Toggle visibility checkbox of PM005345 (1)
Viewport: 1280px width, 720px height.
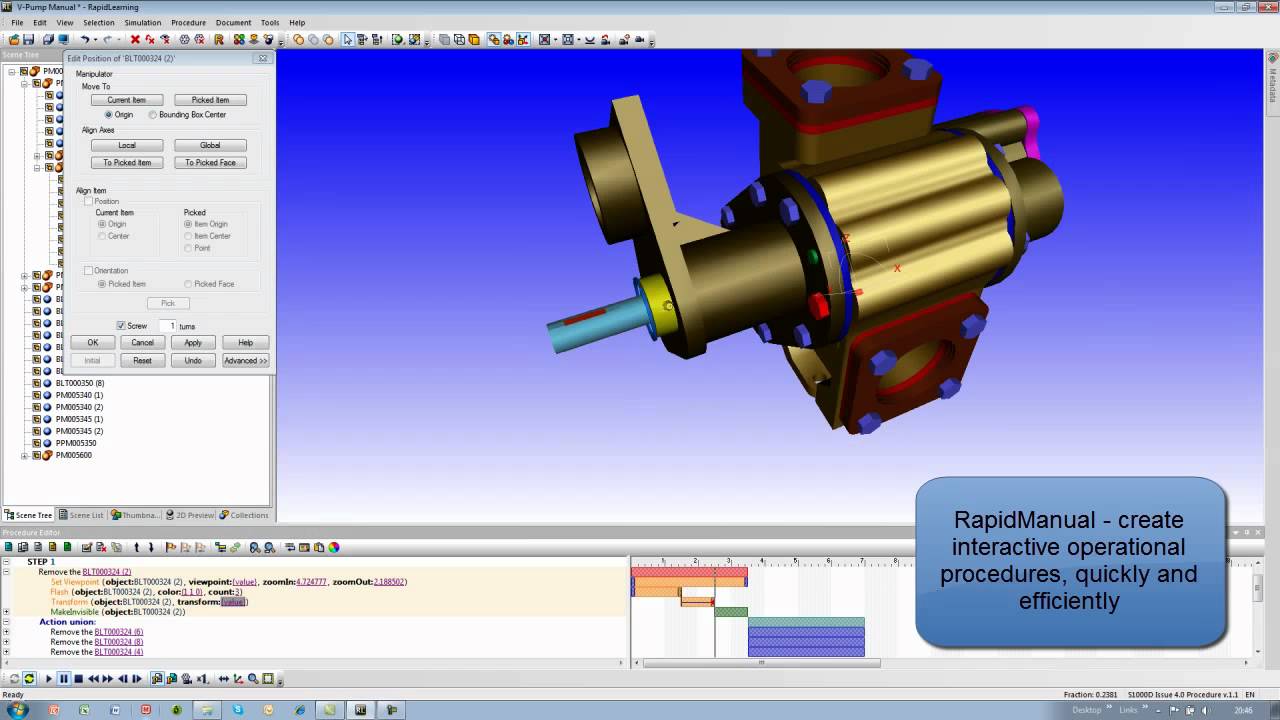(x=36, y=419)
